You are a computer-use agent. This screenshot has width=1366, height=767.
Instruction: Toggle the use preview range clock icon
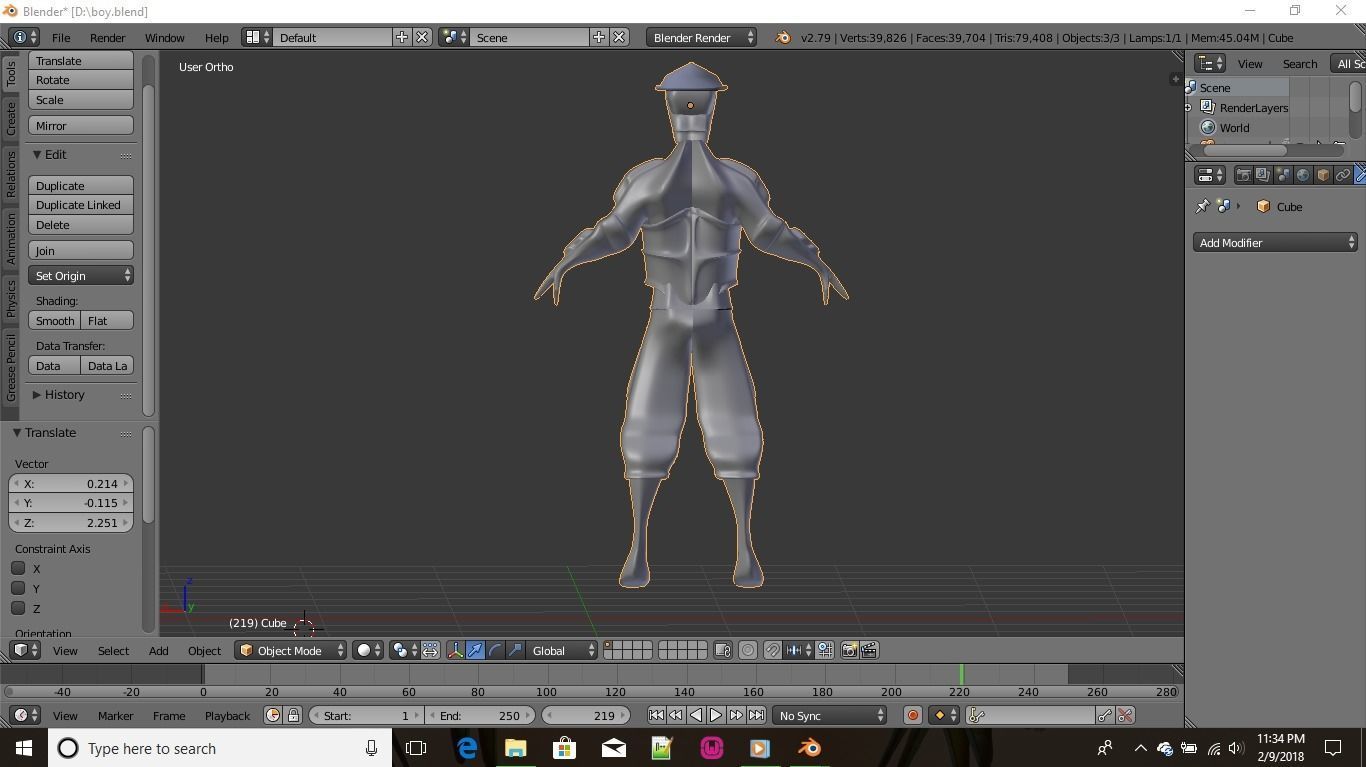(273, 716)
